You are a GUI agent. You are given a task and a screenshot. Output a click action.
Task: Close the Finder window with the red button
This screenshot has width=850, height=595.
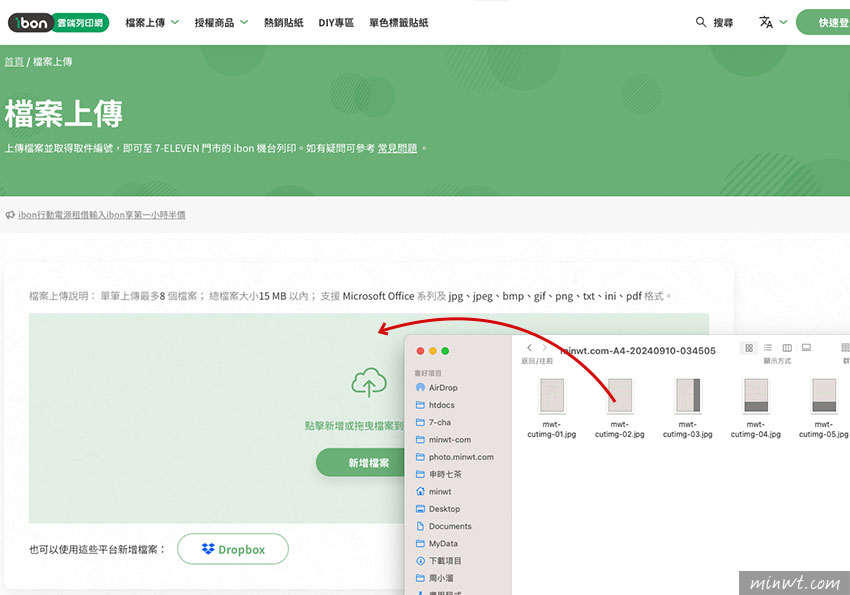420,351
